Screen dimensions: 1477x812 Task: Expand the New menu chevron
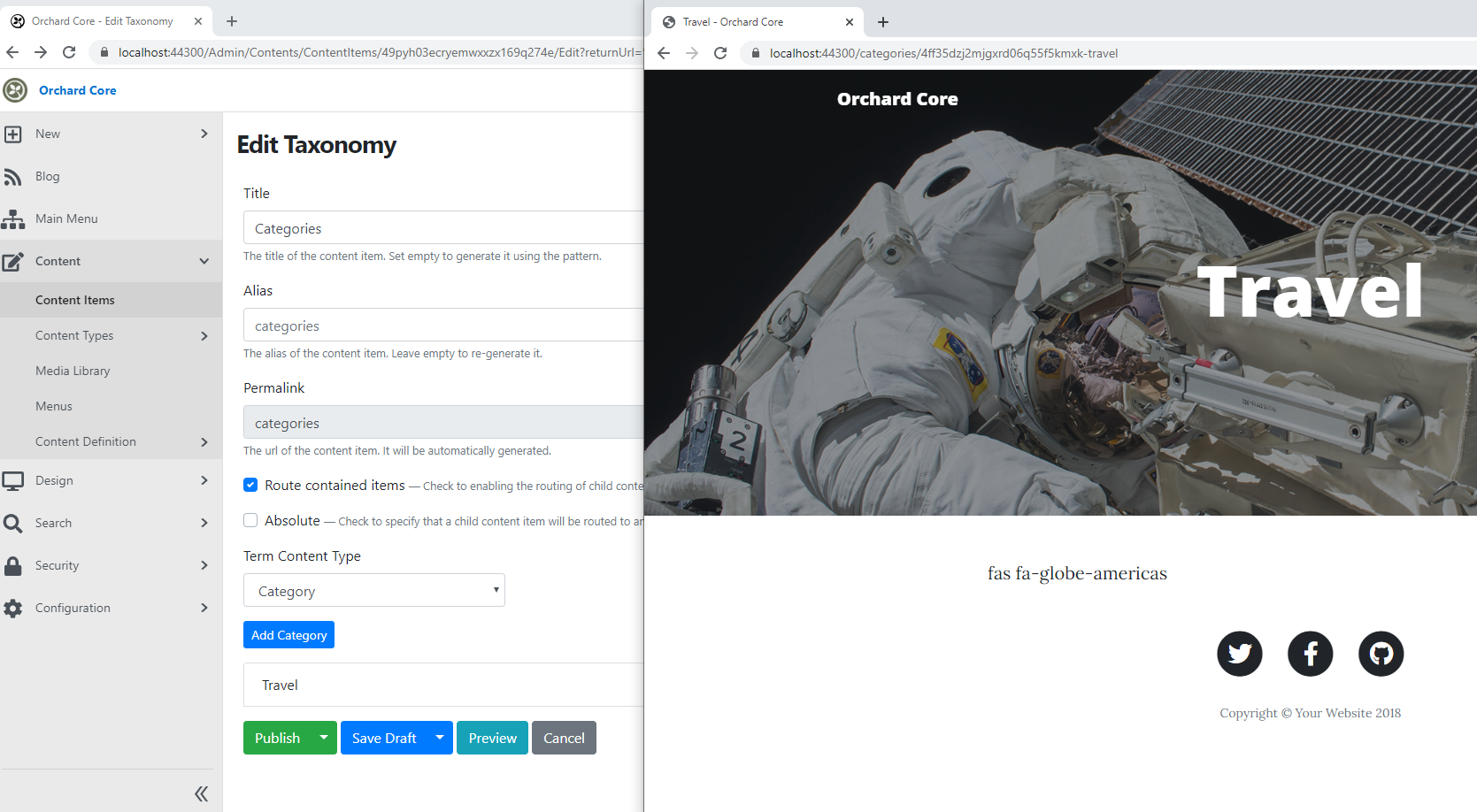point(204,134)
